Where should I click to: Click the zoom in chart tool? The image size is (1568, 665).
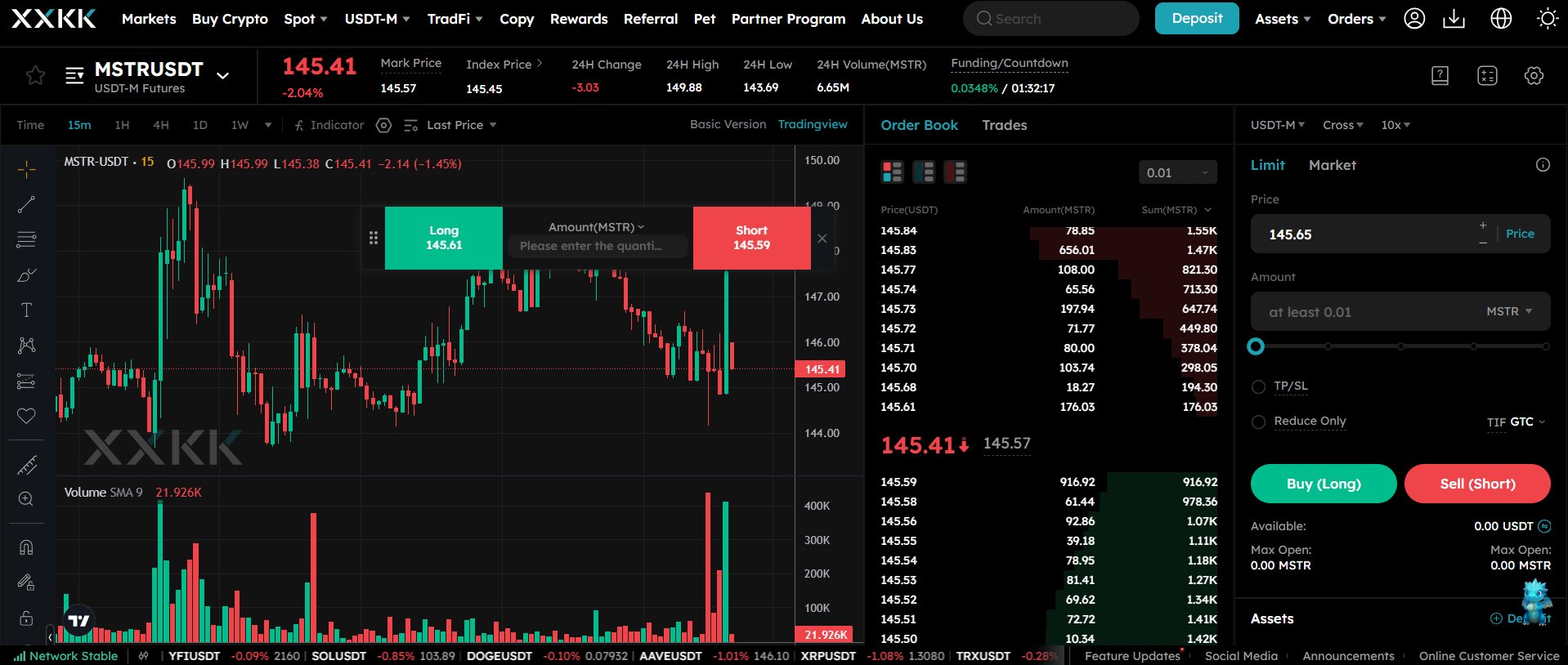pyautogui.click(x=26, y=499)
